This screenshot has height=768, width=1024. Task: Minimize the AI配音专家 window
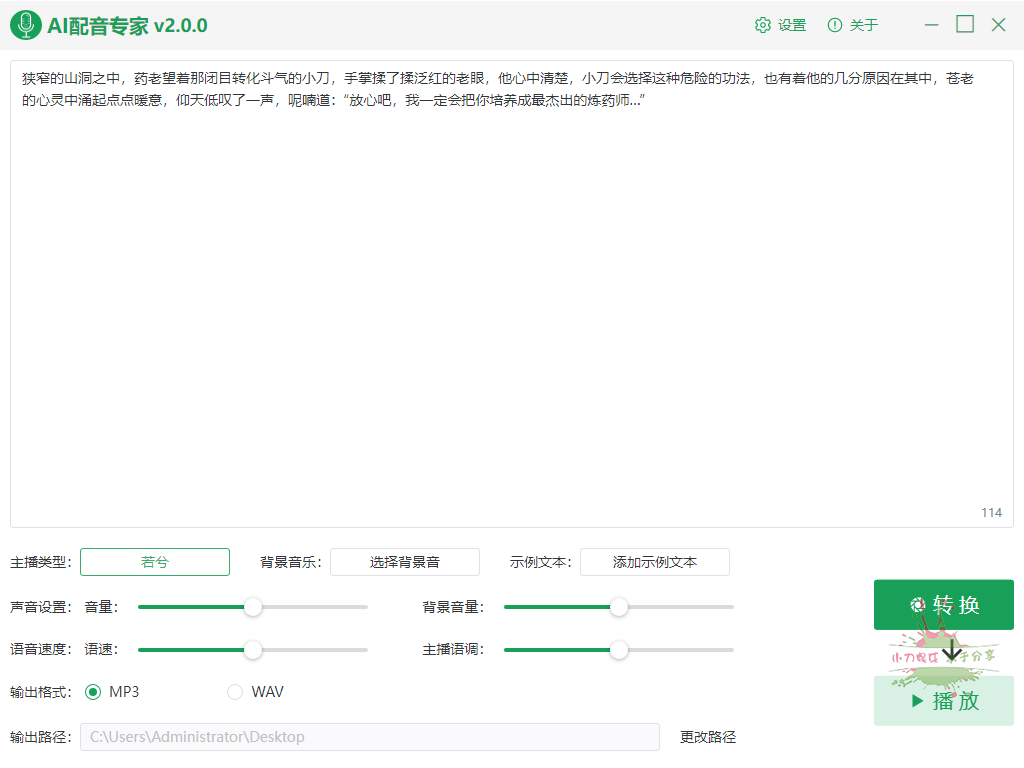(932, 25)
